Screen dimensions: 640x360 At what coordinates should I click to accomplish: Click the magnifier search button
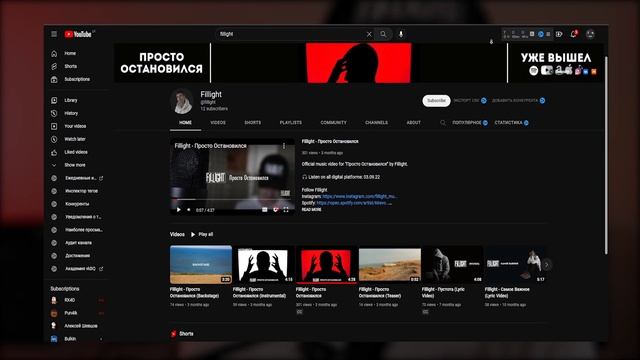383,34
